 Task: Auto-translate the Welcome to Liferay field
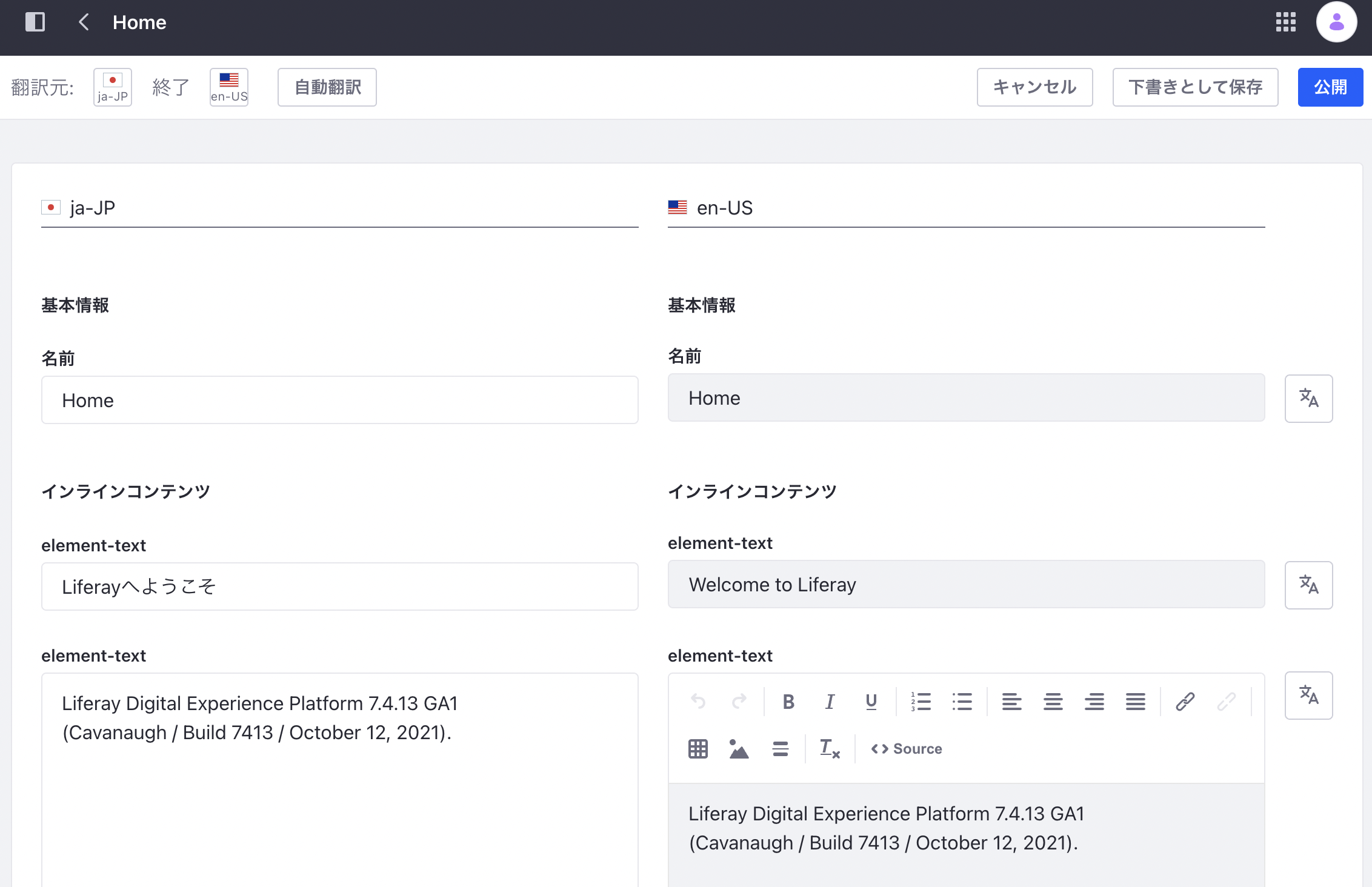[1308, 585]
